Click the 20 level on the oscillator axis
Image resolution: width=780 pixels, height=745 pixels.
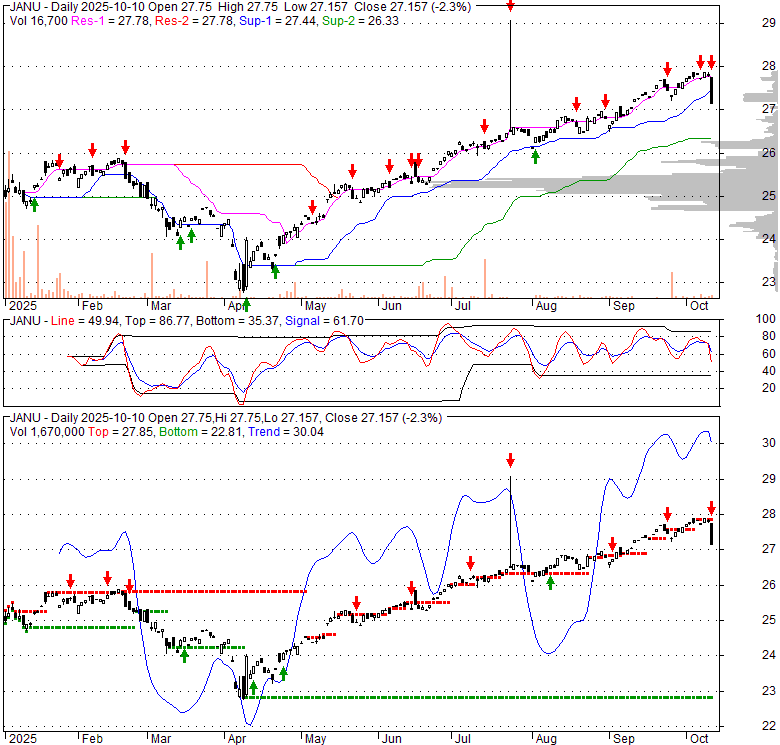(769, 387)
